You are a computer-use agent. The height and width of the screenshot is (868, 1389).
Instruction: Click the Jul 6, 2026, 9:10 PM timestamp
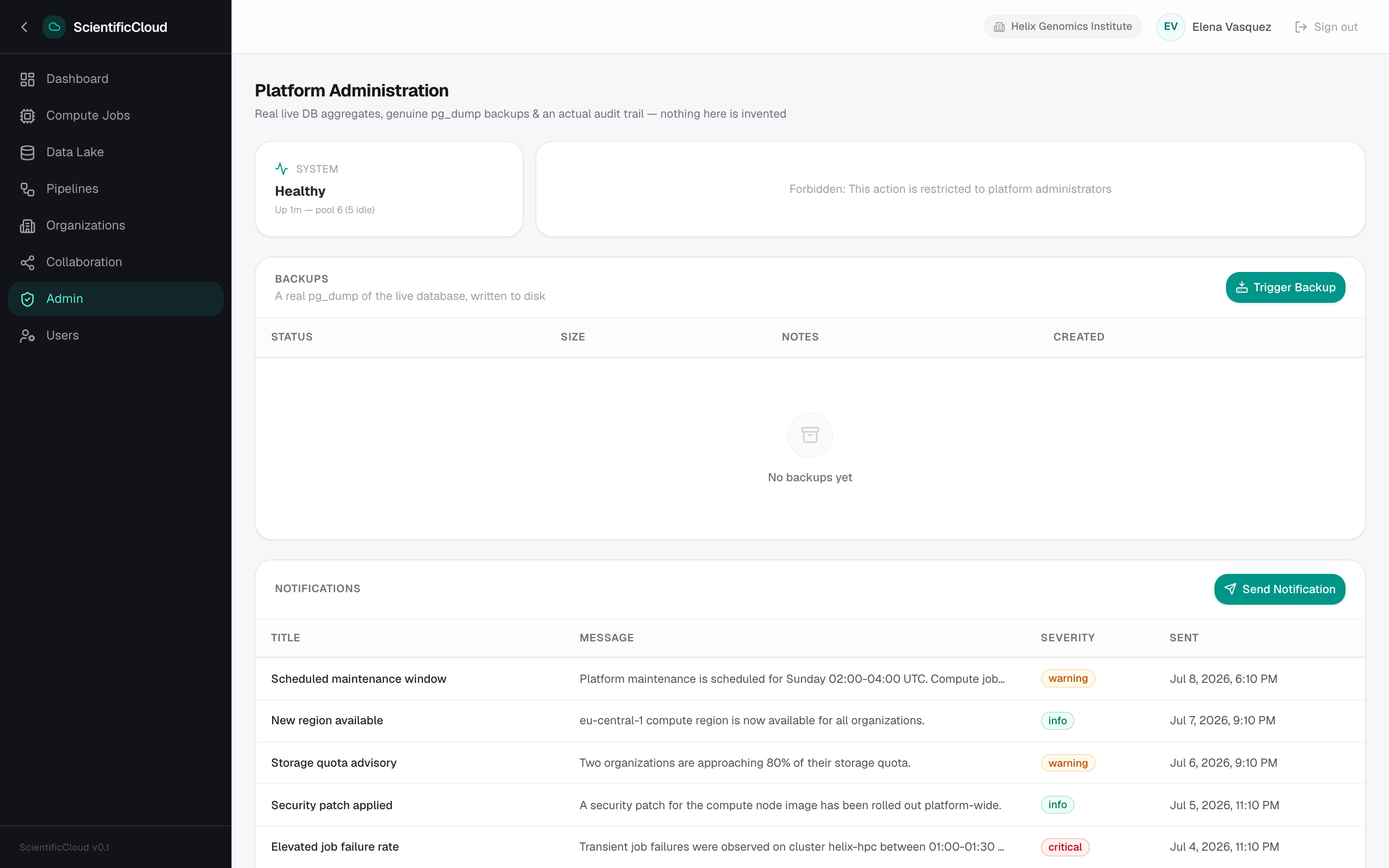(x=1223, y=763)
